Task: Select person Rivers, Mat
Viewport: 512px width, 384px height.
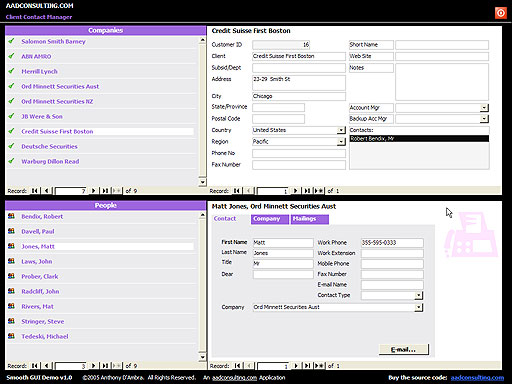Action: [37, 306]
